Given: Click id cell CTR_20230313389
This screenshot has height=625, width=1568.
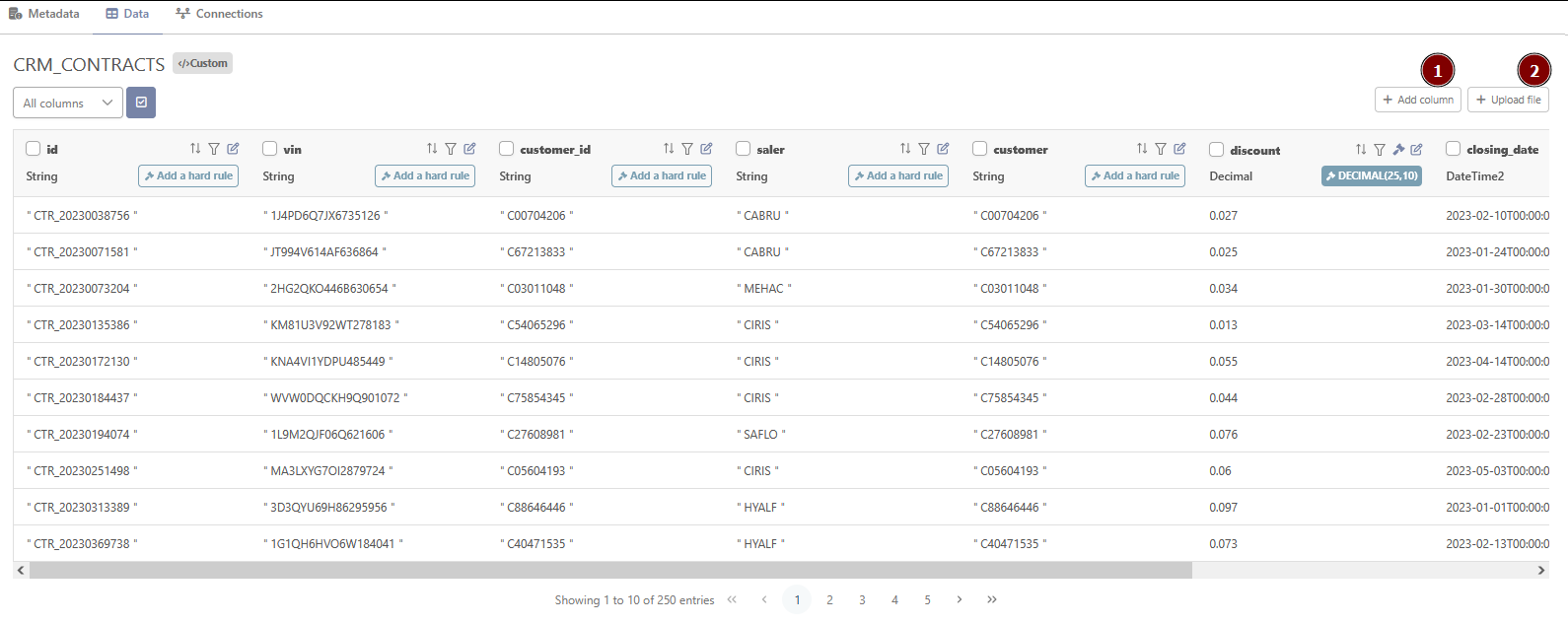Looking at the screenshot, I should click(x=82, y=507).
